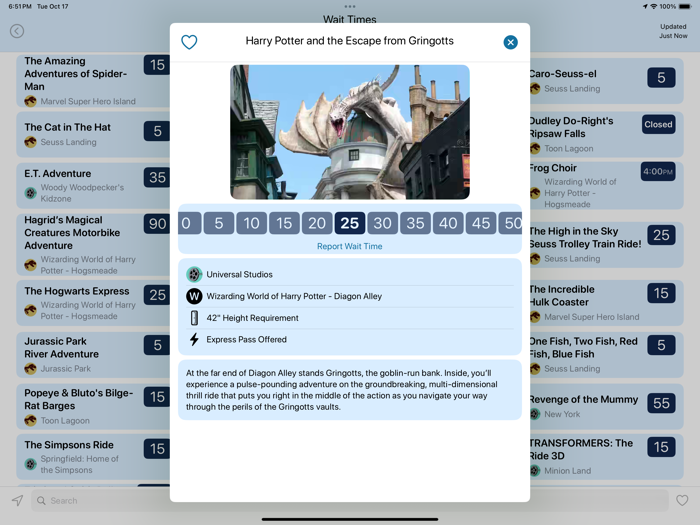
Task: Open favorites with the bottom-right heart icon
Action: coord(682,500)
